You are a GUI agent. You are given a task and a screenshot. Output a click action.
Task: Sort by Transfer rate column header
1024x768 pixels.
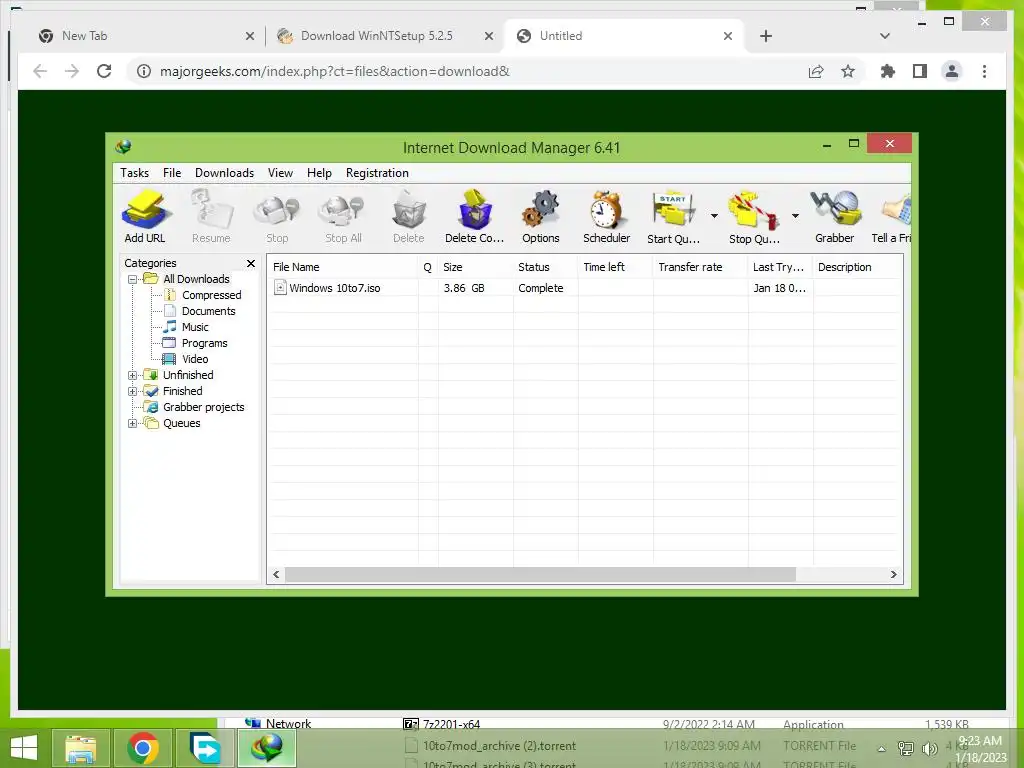tap(700, 267)
